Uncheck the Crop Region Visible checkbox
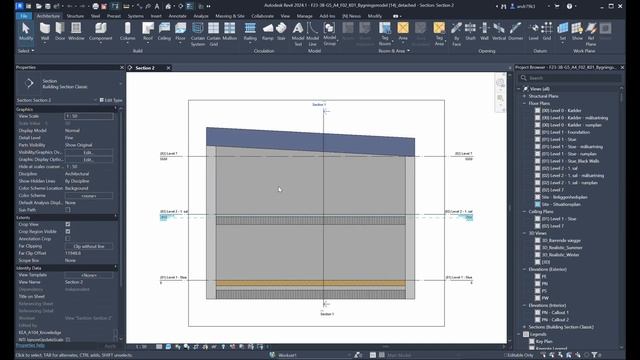 click(68, 231)
